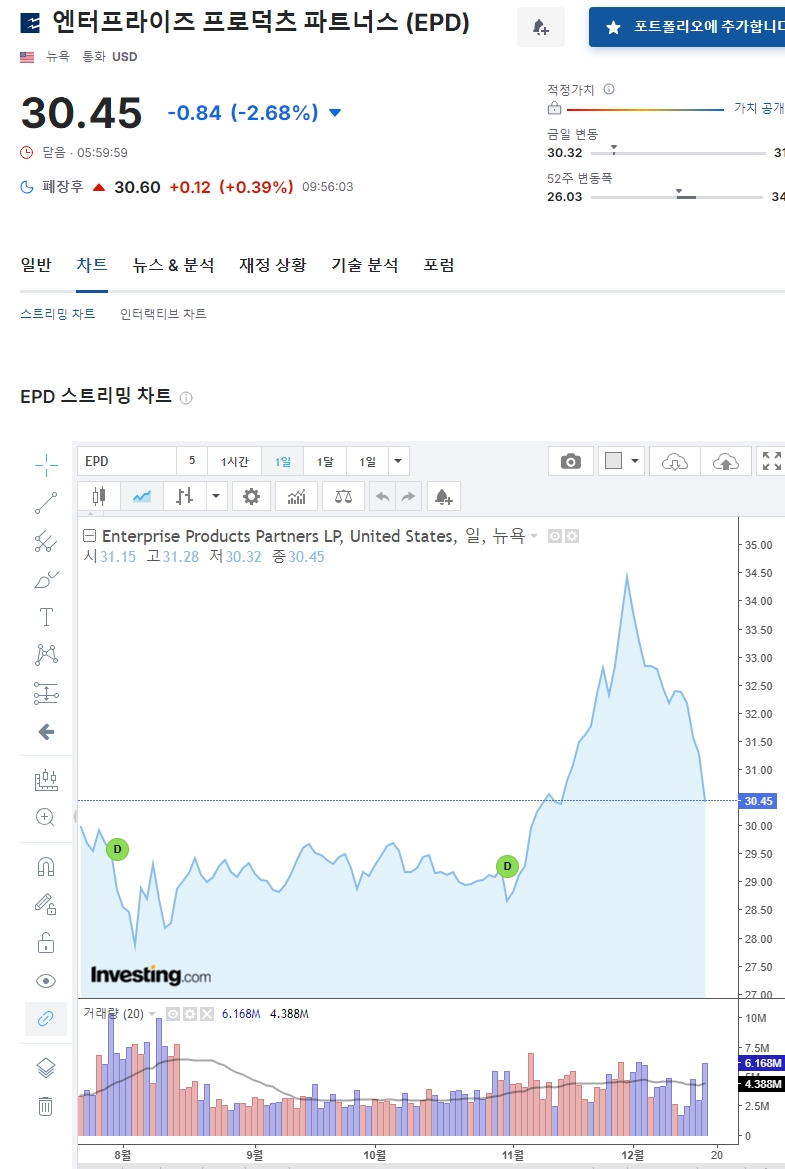Screen dimensions: 785x1169
Task: Open the 거래량 (20) indicator dropdown
Action: tap(152, 1014)
